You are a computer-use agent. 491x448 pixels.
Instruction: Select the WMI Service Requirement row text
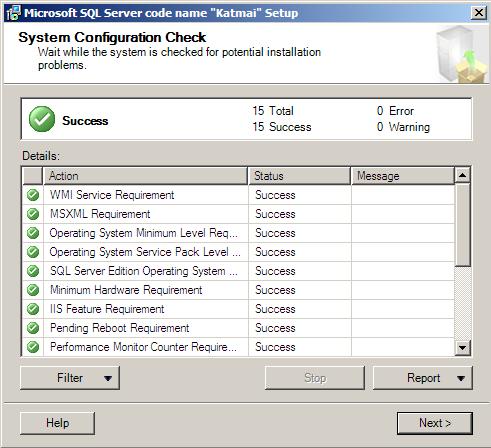[112, 195]
